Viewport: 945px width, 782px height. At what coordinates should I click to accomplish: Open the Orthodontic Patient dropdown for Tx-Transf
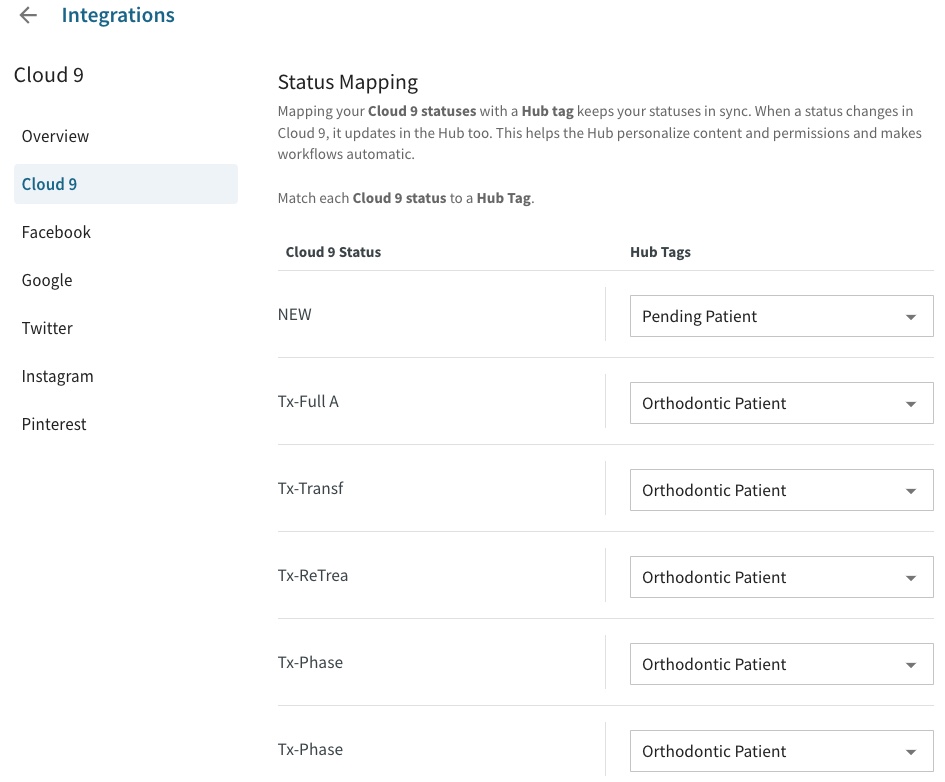coord(780,490)
